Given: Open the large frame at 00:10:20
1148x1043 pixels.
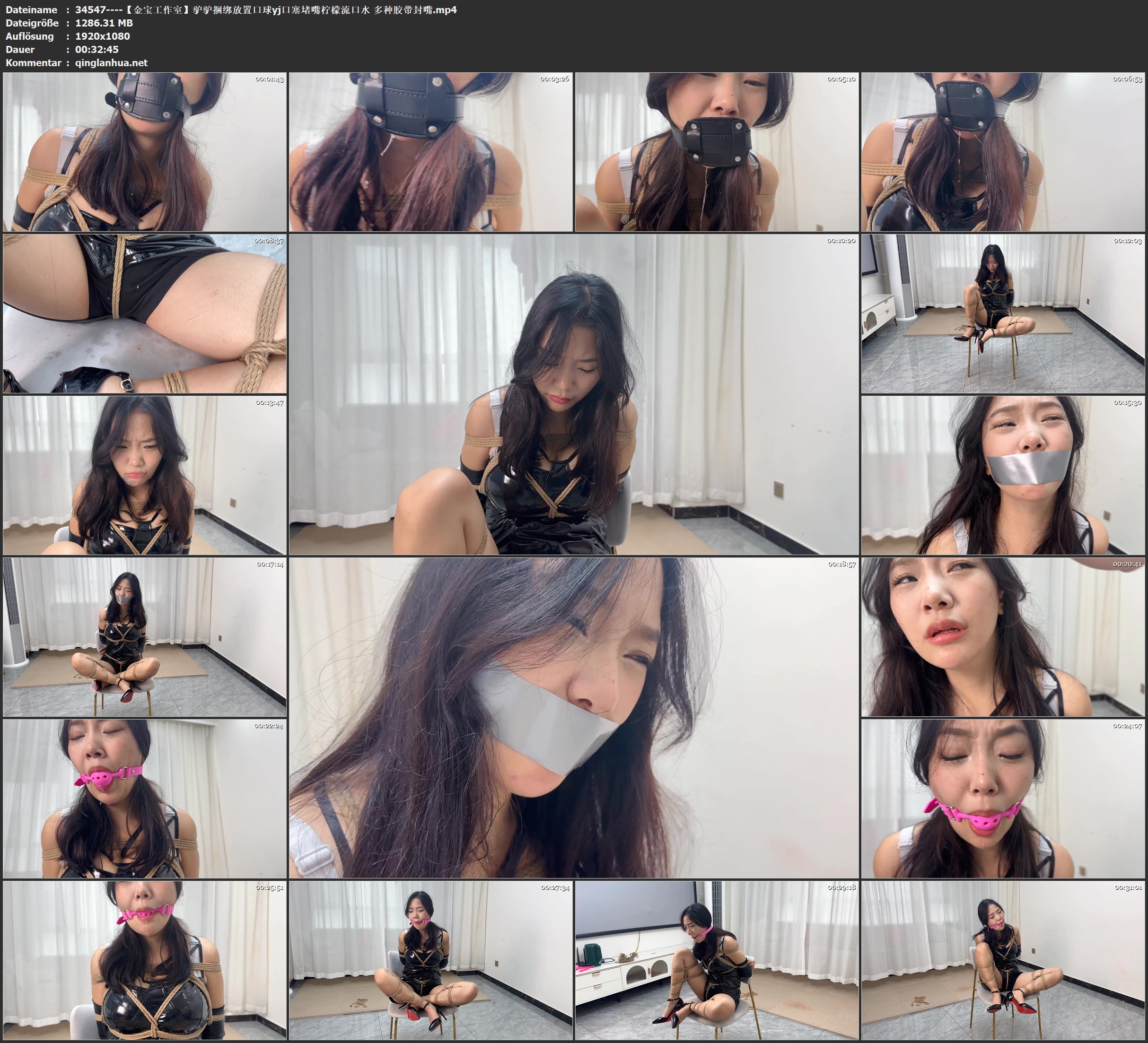Looking at the screenshot, I should pos(573,394).
